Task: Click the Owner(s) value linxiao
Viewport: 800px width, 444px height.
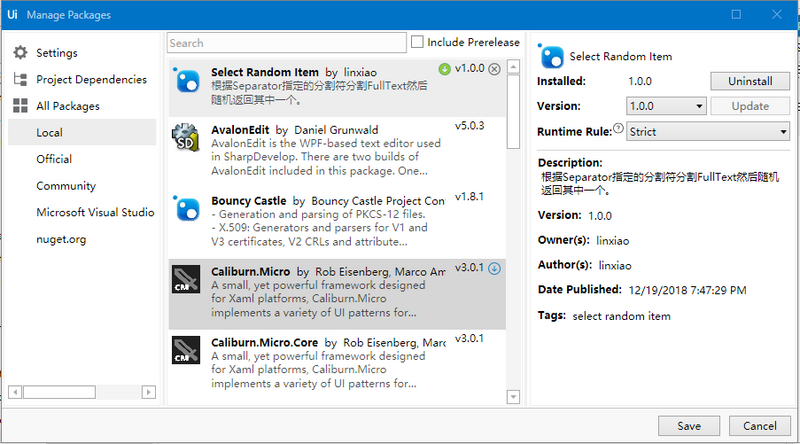Action: [x=613, y=240]
